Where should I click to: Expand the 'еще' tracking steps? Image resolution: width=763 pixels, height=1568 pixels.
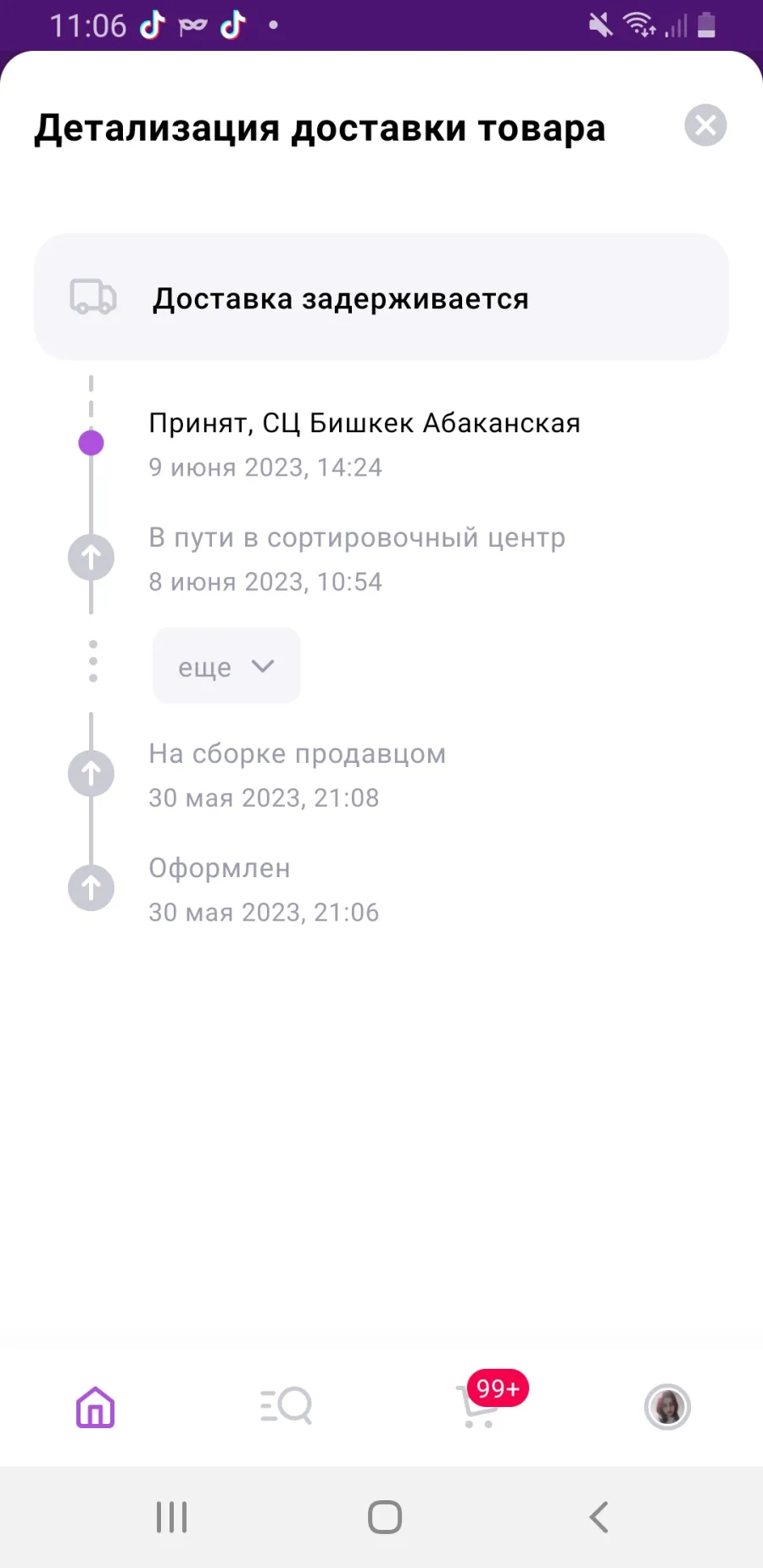[226, 666]
